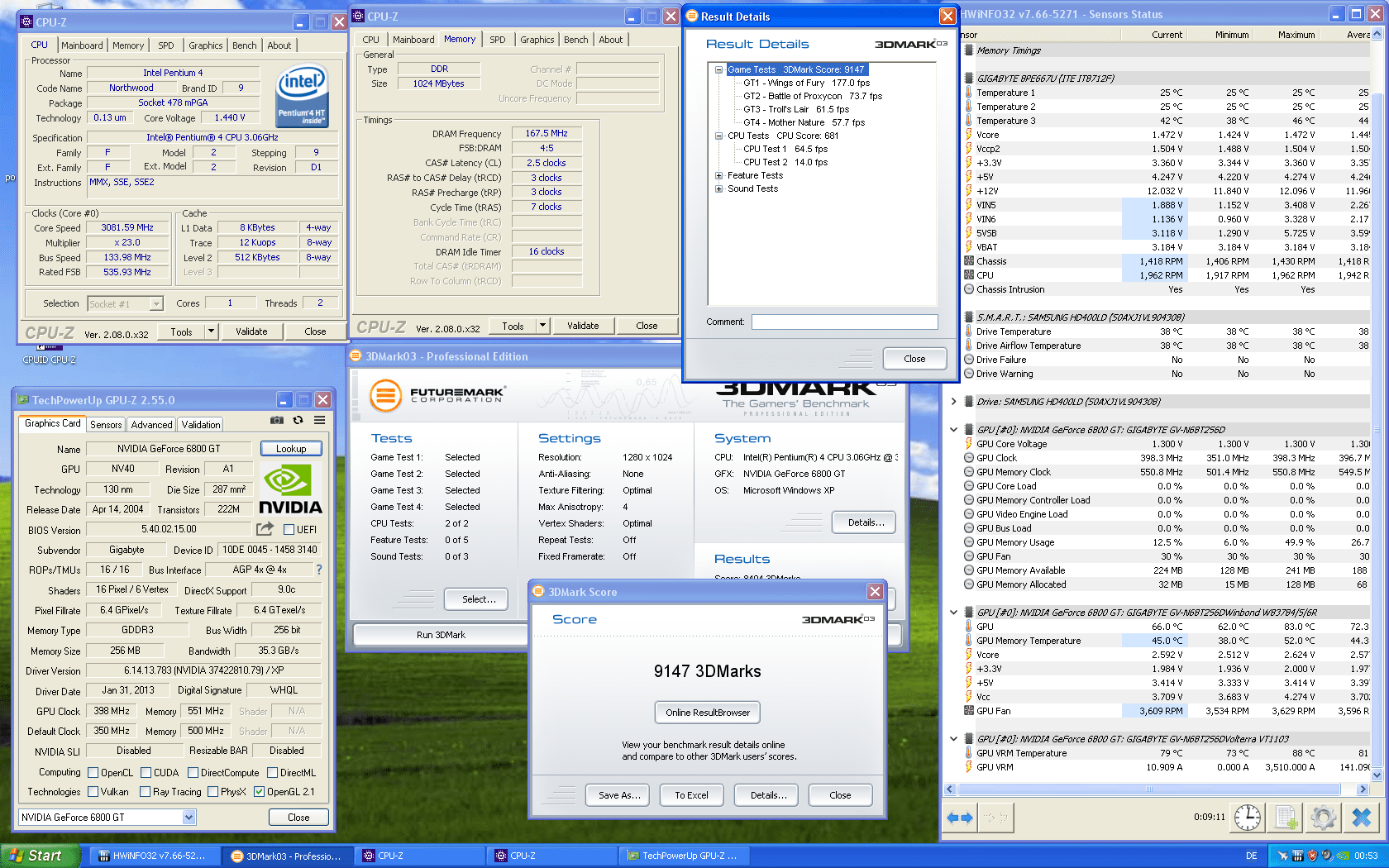Open the SPD tab in CPU-Z Memory window
This screenshot has width=1389, height=868.
(x=498, y=40)
